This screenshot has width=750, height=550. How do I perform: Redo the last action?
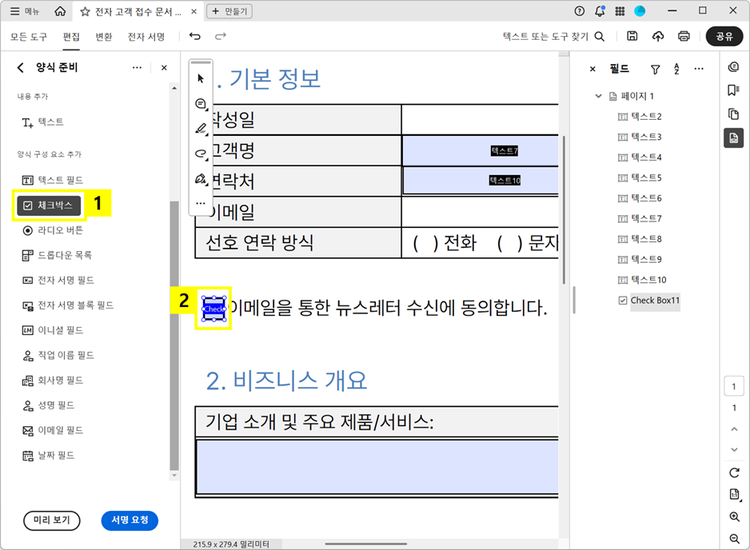point(220,36)
